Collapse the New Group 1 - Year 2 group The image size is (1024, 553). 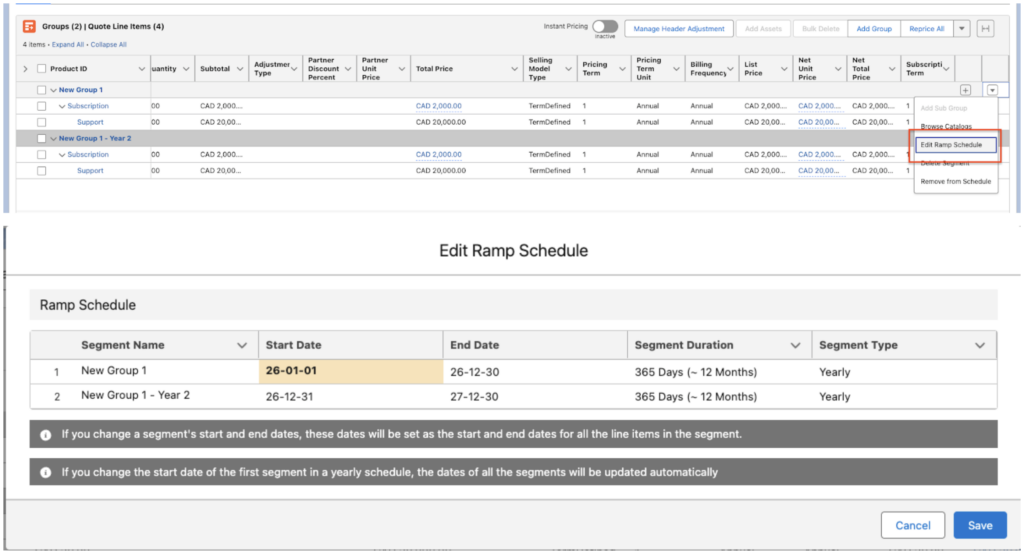(52, 139)
